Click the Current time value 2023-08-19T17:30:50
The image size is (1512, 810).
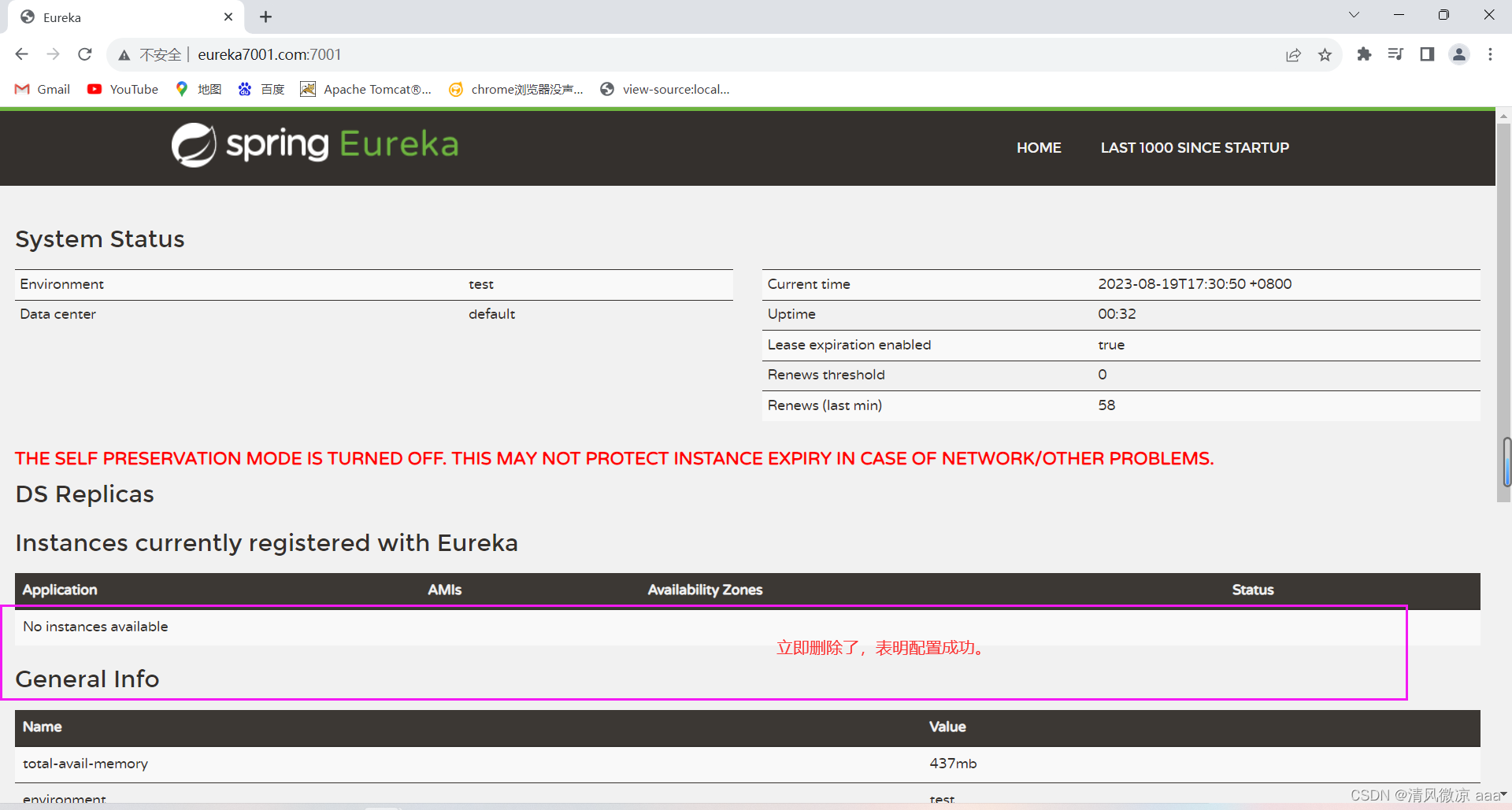[1195, 284]
